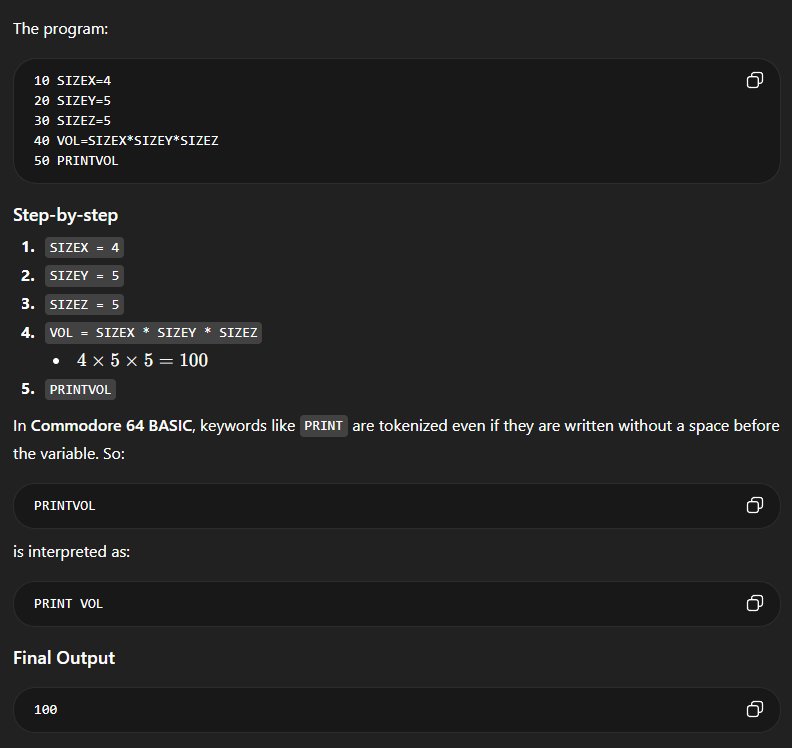The image size is (792, 748).
Task: Click the Step-by-step heading
Action: (x=64, y=215)
